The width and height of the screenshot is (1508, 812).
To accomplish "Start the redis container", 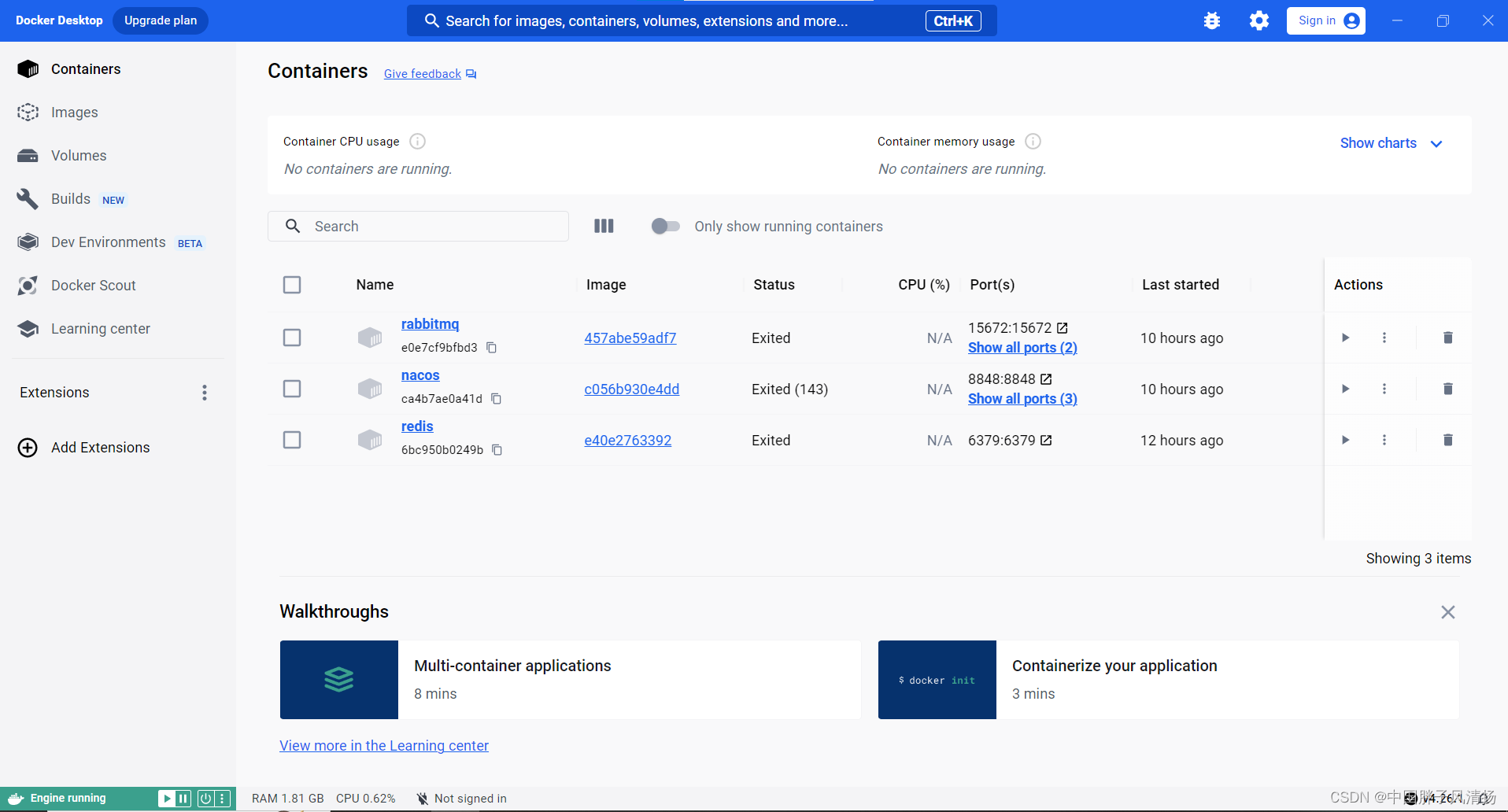I will 1346,440.
